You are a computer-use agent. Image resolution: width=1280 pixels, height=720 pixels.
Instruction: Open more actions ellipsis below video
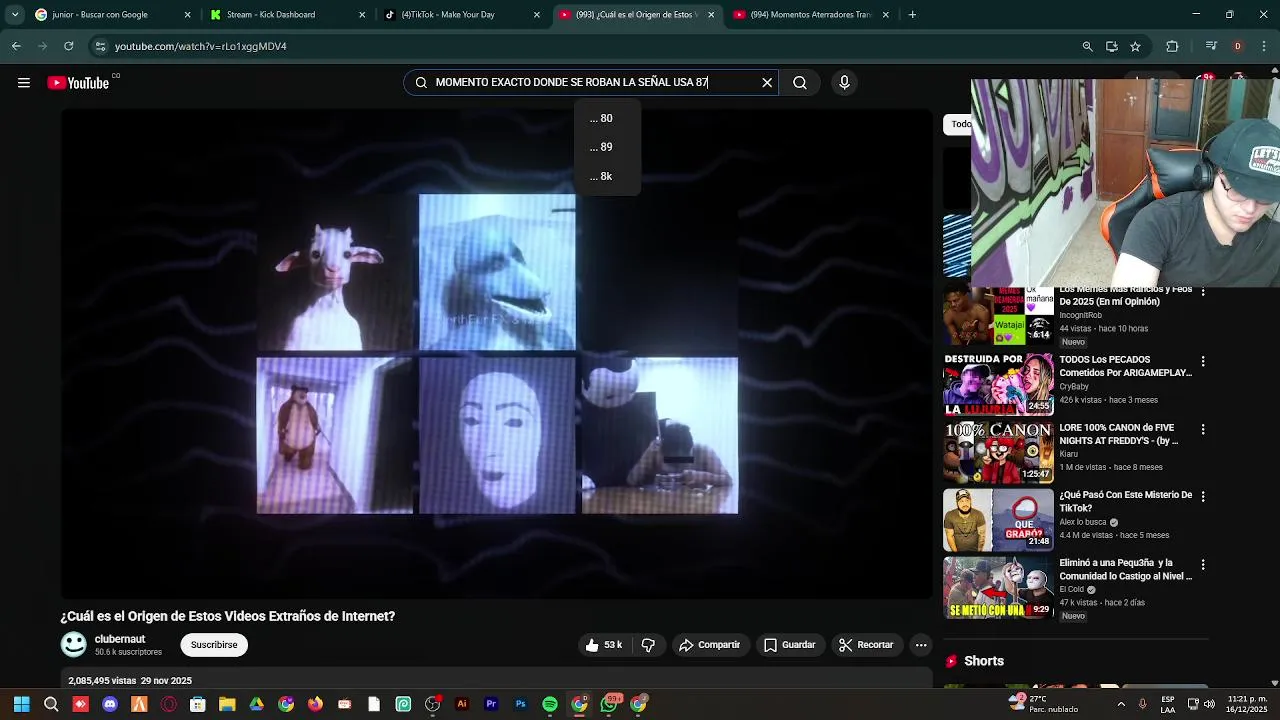tap(921, 645)
